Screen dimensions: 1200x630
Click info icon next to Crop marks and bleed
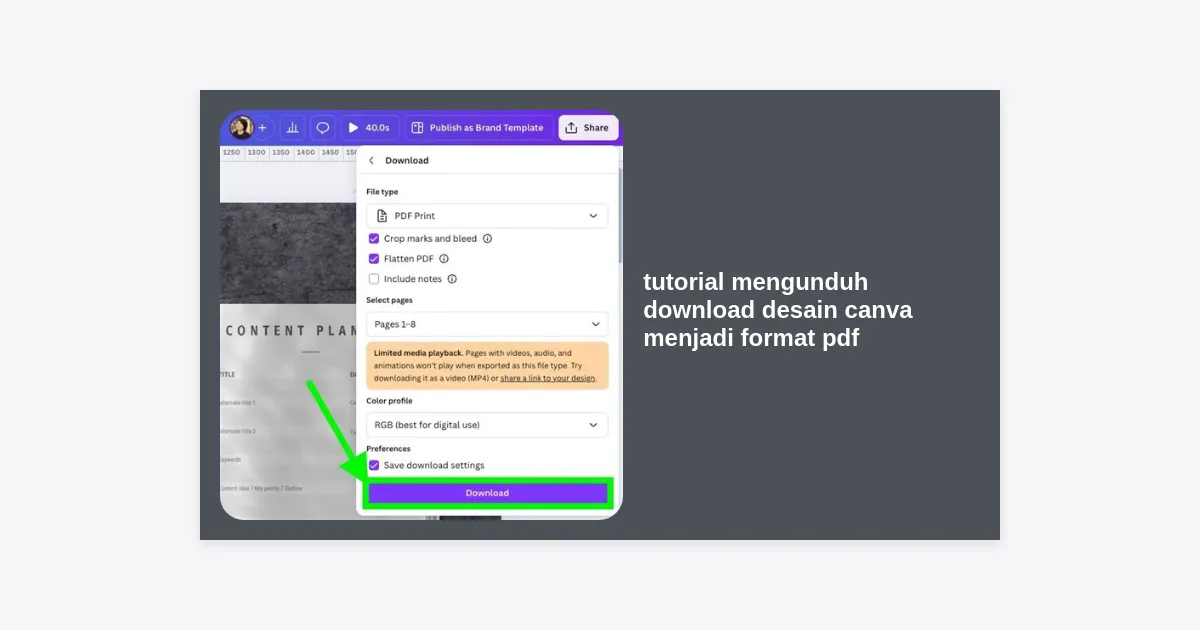click(488, 239)
